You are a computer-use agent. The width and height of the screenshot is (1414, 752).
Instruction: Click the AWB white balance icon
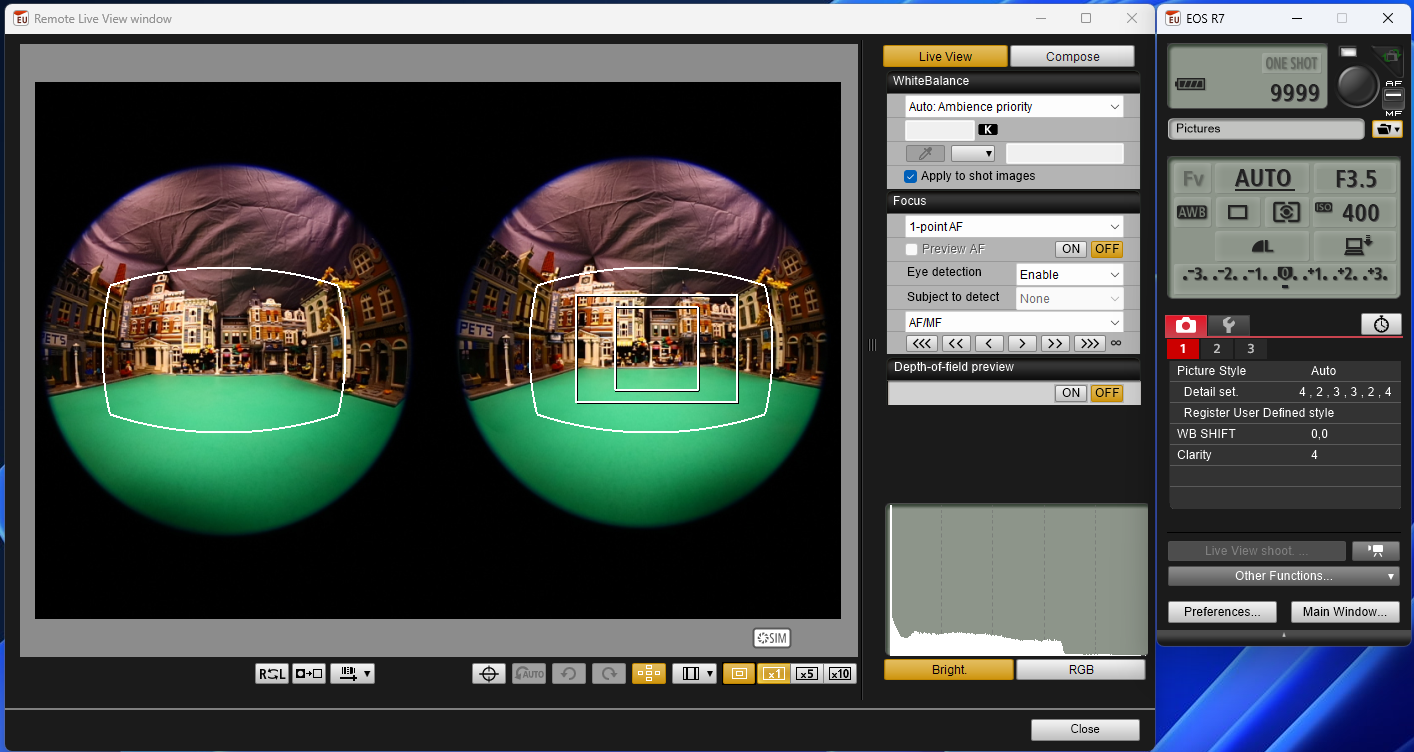pos(1192,212)
